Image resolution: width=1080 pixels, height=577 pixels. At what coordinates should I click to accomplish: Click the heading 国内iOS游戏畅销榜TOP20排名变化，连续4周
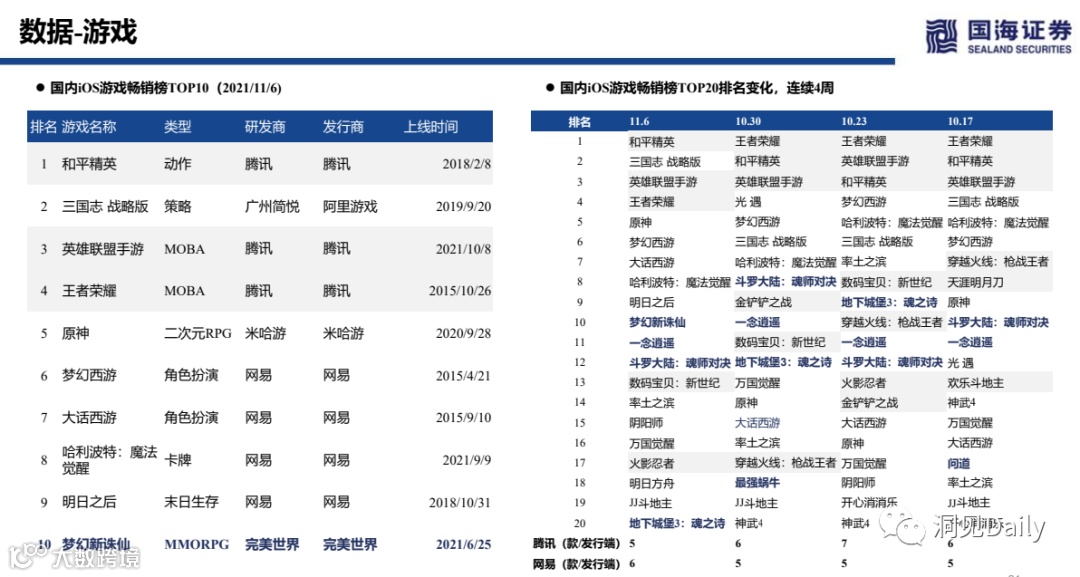coord(696,87)
